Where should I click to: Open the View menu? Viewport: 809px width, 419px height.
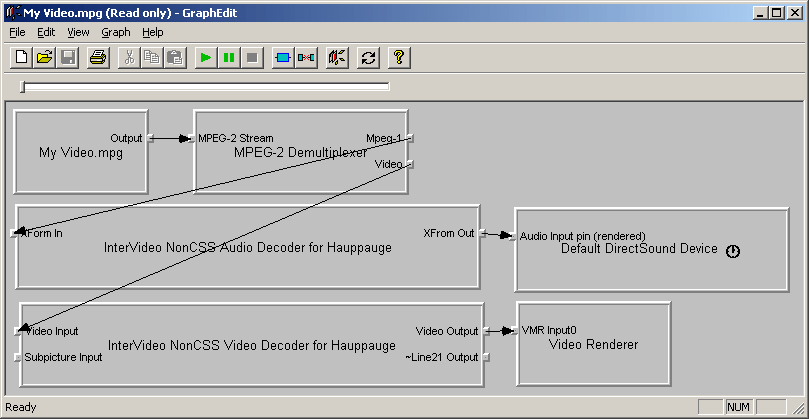tap(78, 33)
